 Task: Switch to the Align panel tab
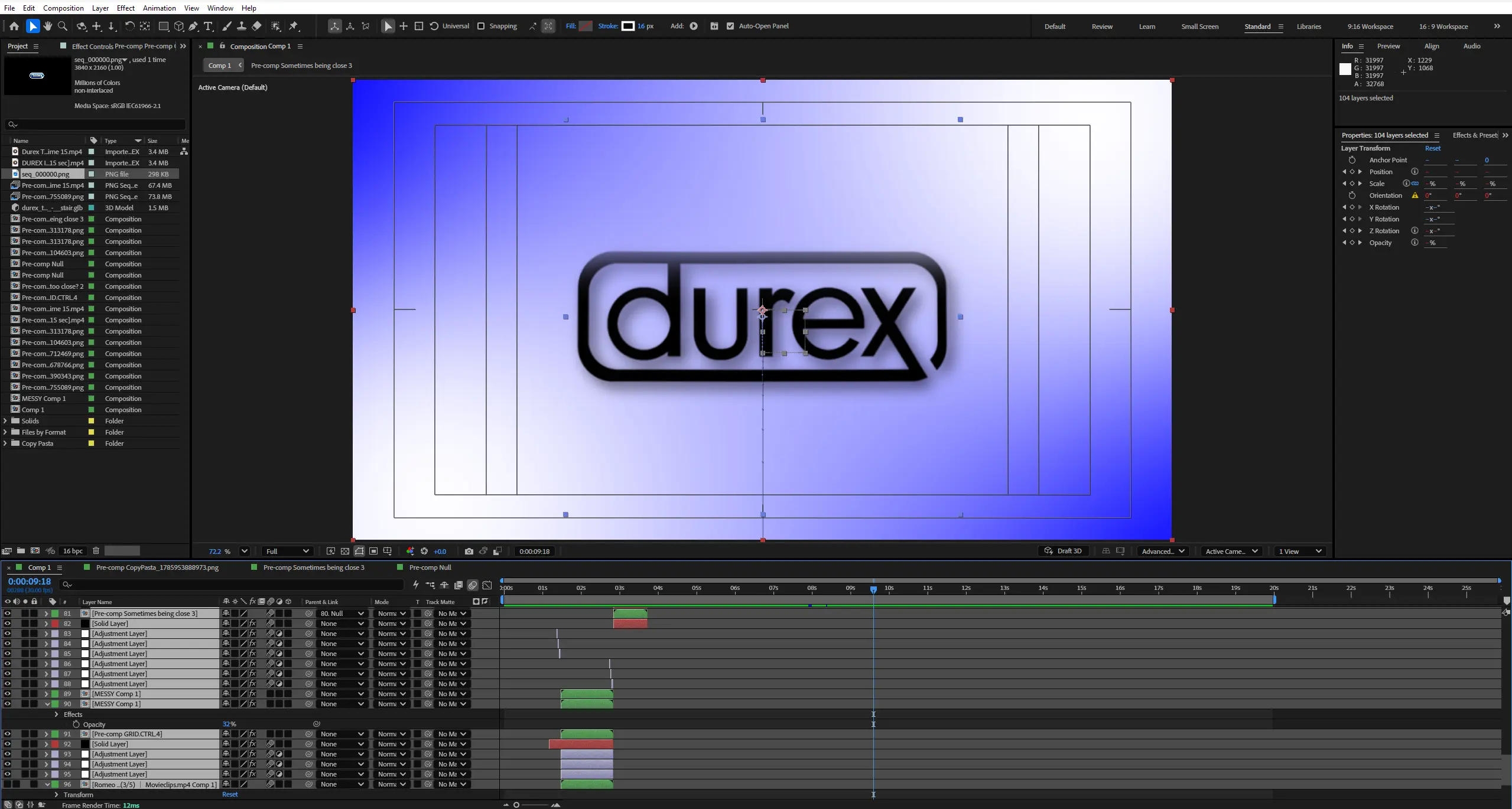pyautogui.click(x=1432, y=46)
